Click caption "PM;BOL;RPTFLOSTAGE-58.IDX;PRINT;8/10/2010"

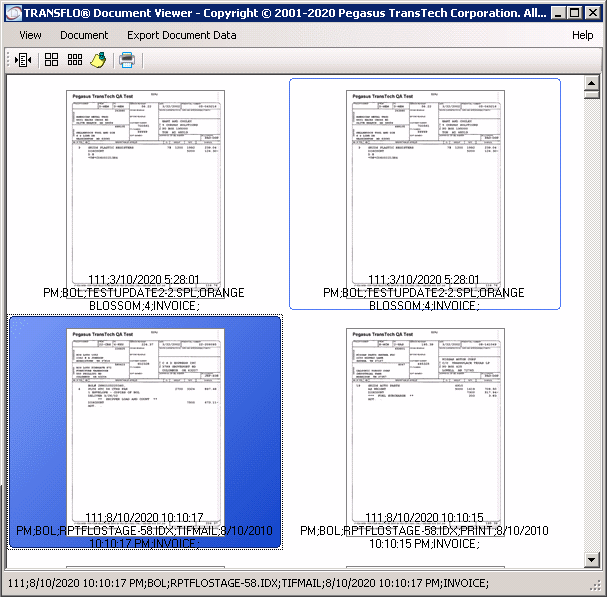coord(424,531)
